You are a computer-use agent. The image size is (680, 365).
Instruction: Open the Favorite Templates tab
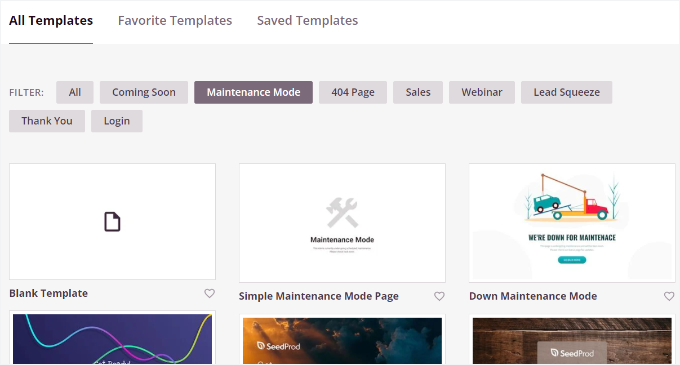(175, 21)
